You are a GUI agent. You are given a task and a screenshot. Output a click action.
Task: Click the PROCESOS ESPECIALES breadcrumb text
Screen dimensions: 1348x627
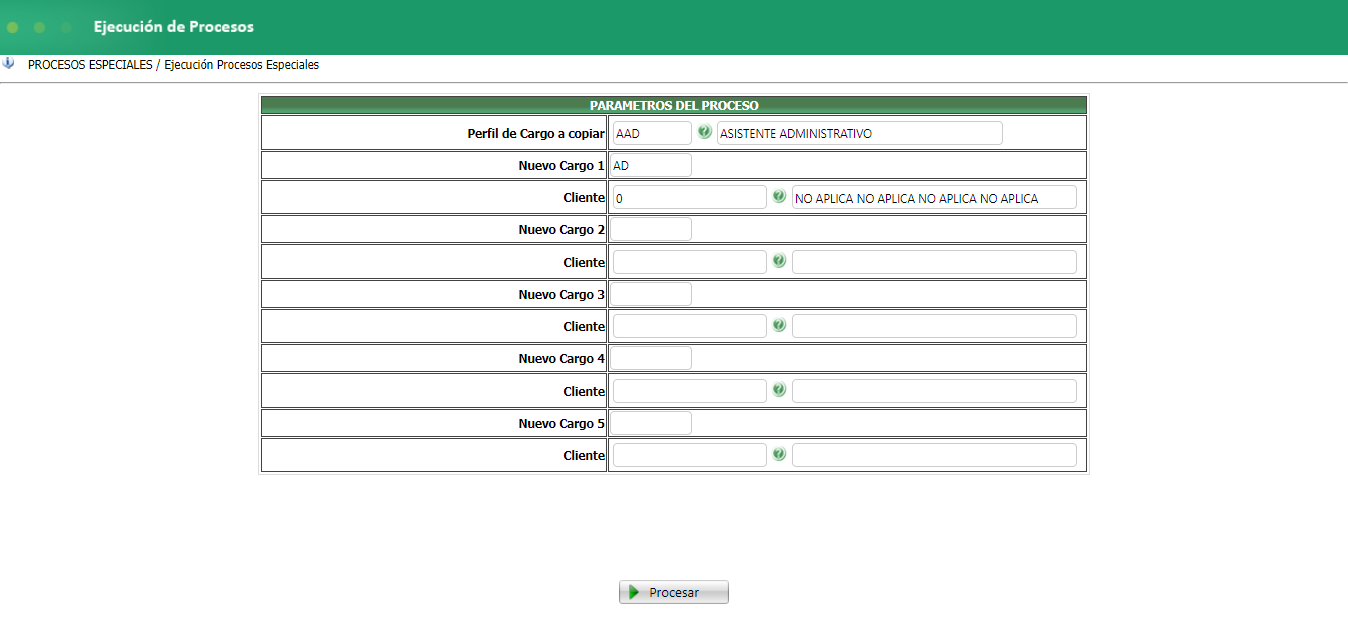[x=90, y=64]
